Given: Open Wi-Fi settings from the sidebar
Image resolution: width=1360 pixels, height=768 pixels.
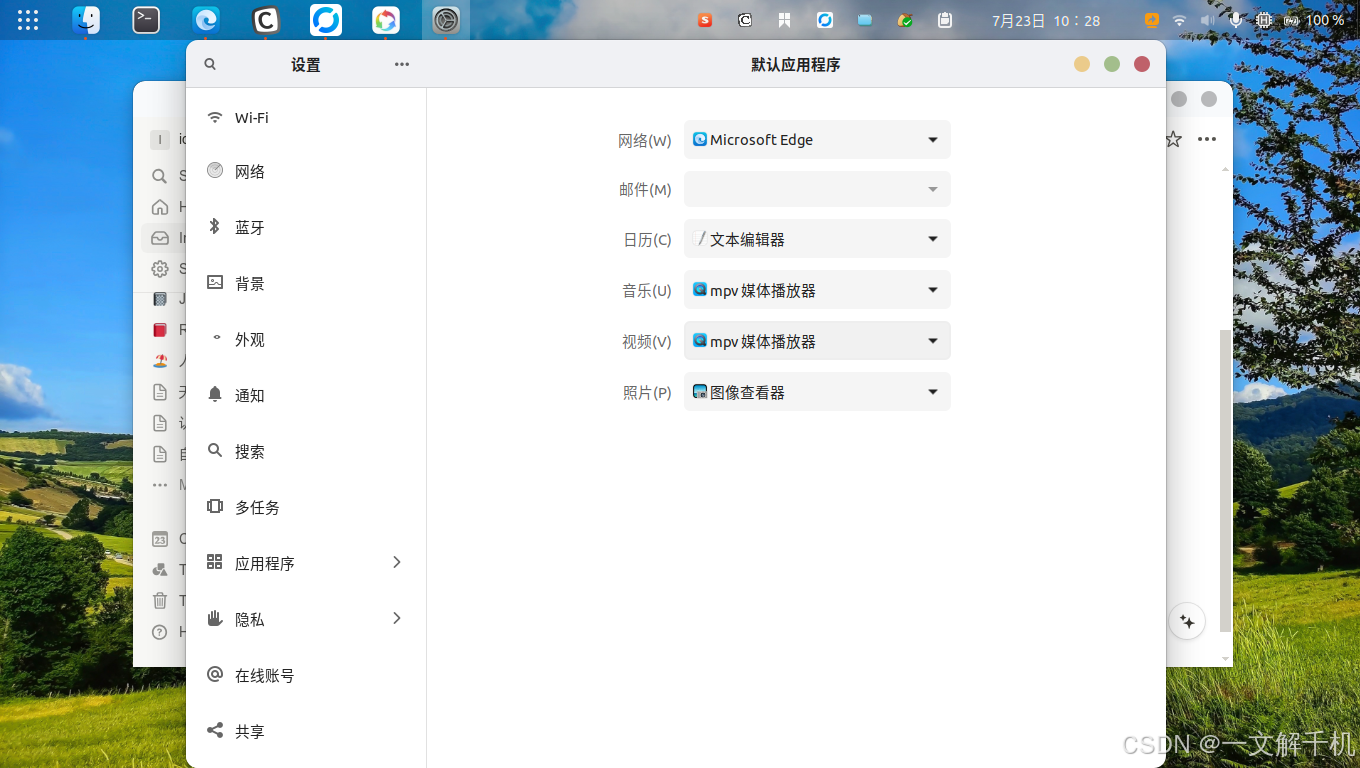Looking at the screenshot, I should tap(249, 116).
